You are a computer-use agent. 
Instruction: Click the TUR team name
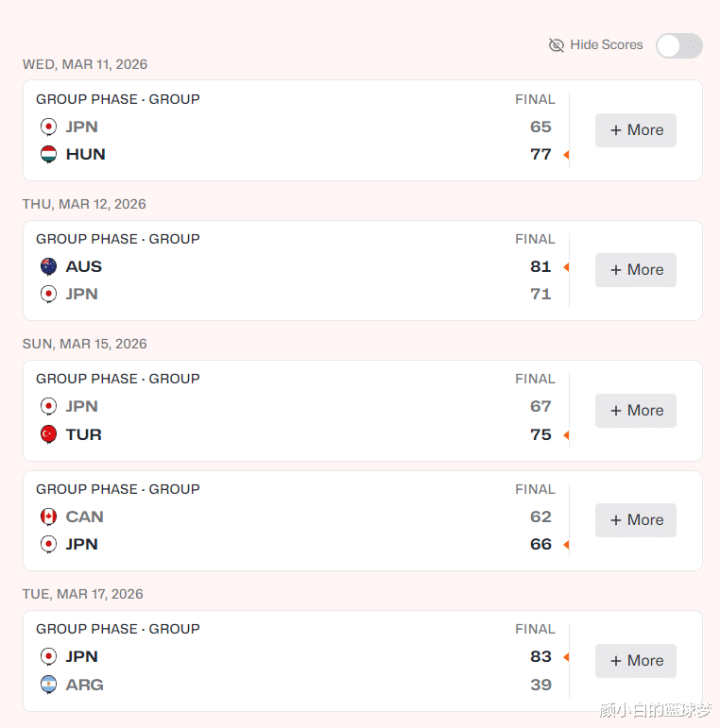(84, 434)
